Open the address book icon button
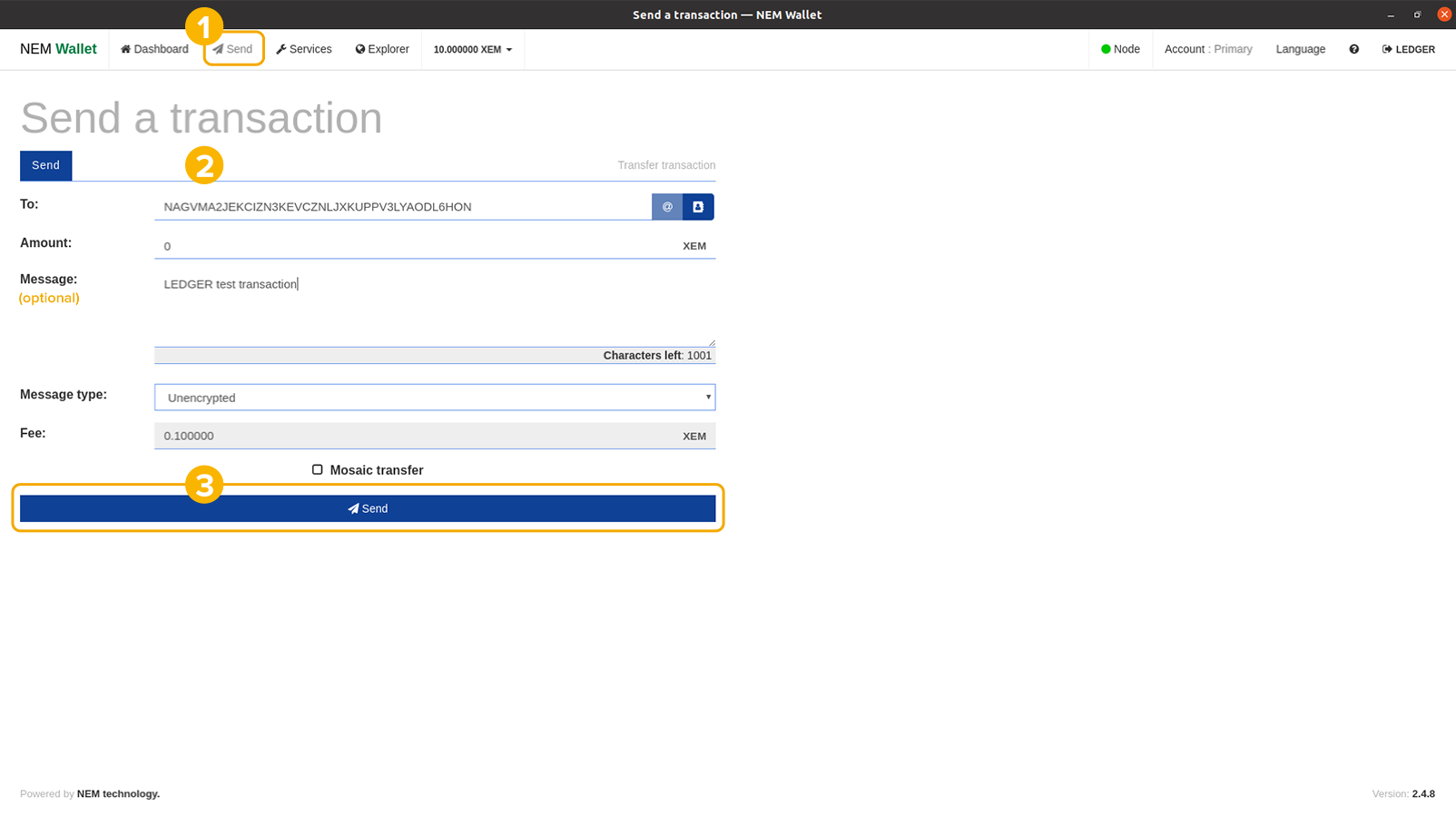 pos(698,207)
